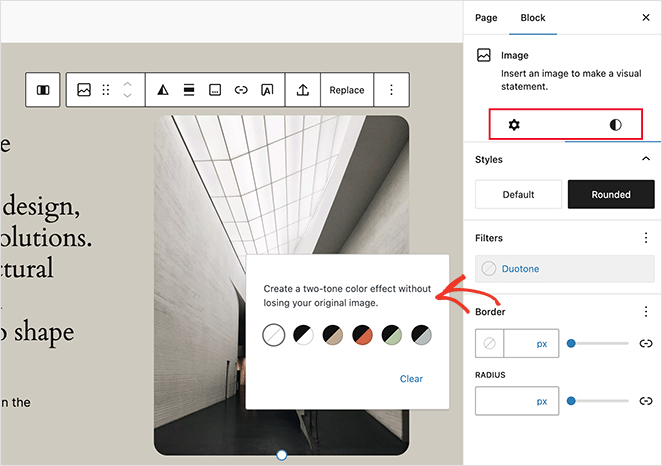Open the toolbar options three-dot menu
662x466 pixels.
click(x=391, y=90)
